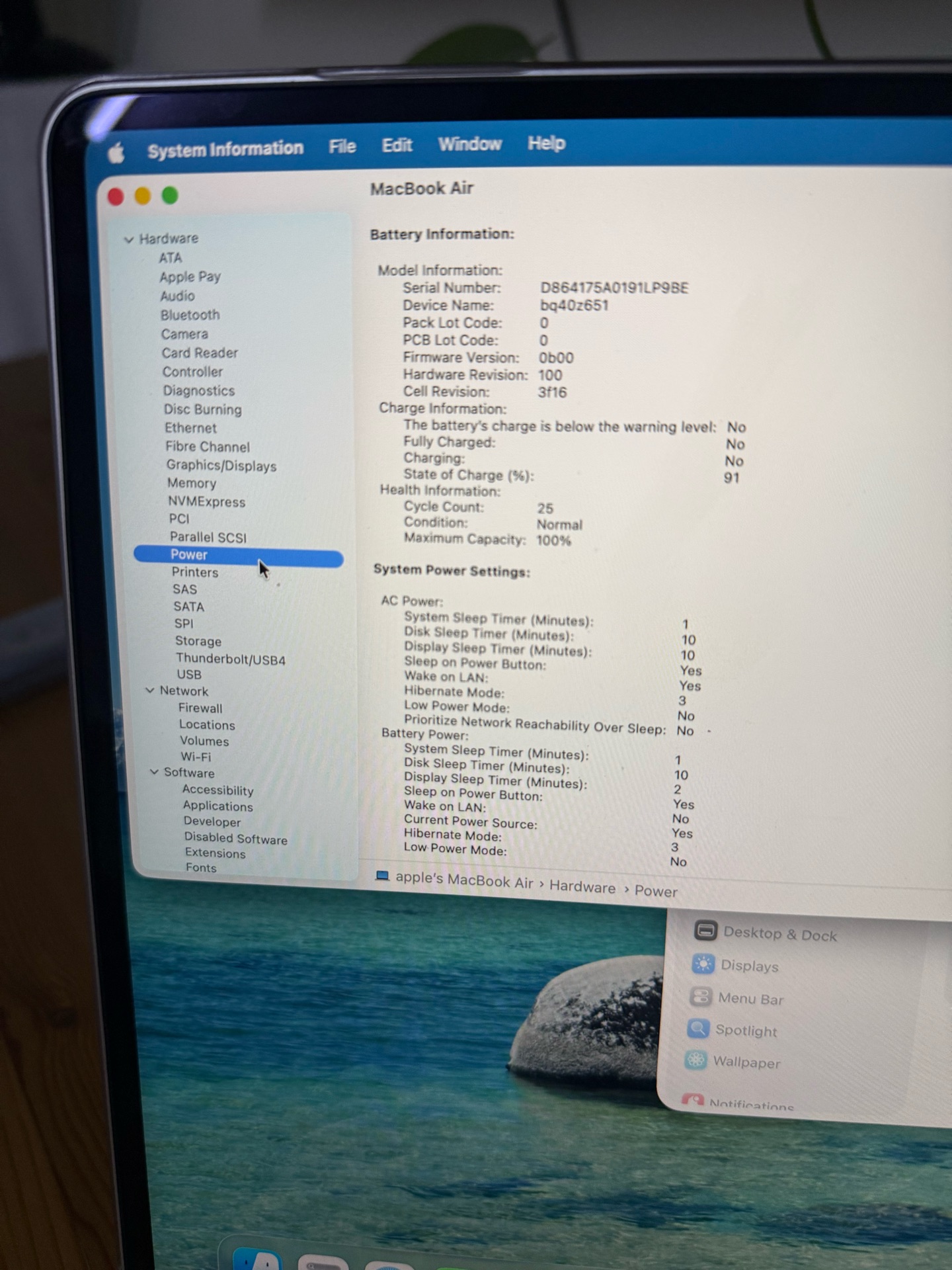The image size is (952, 1270).
Task: Open the System Information app menu
Action: coord(225,149)
